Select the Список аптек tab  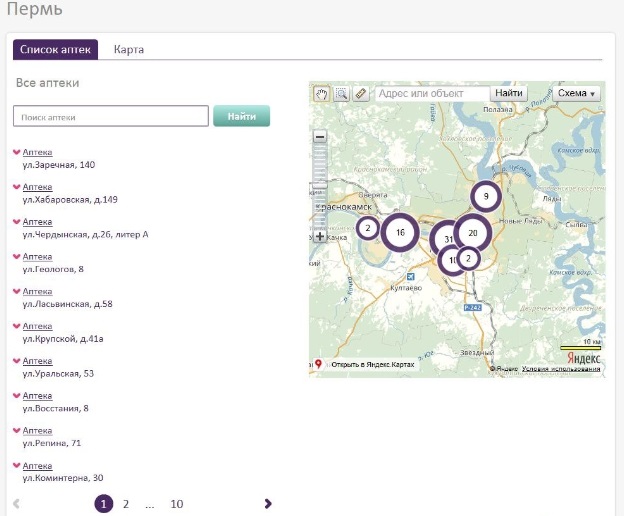pyautogui.click(x=56, y=50)
